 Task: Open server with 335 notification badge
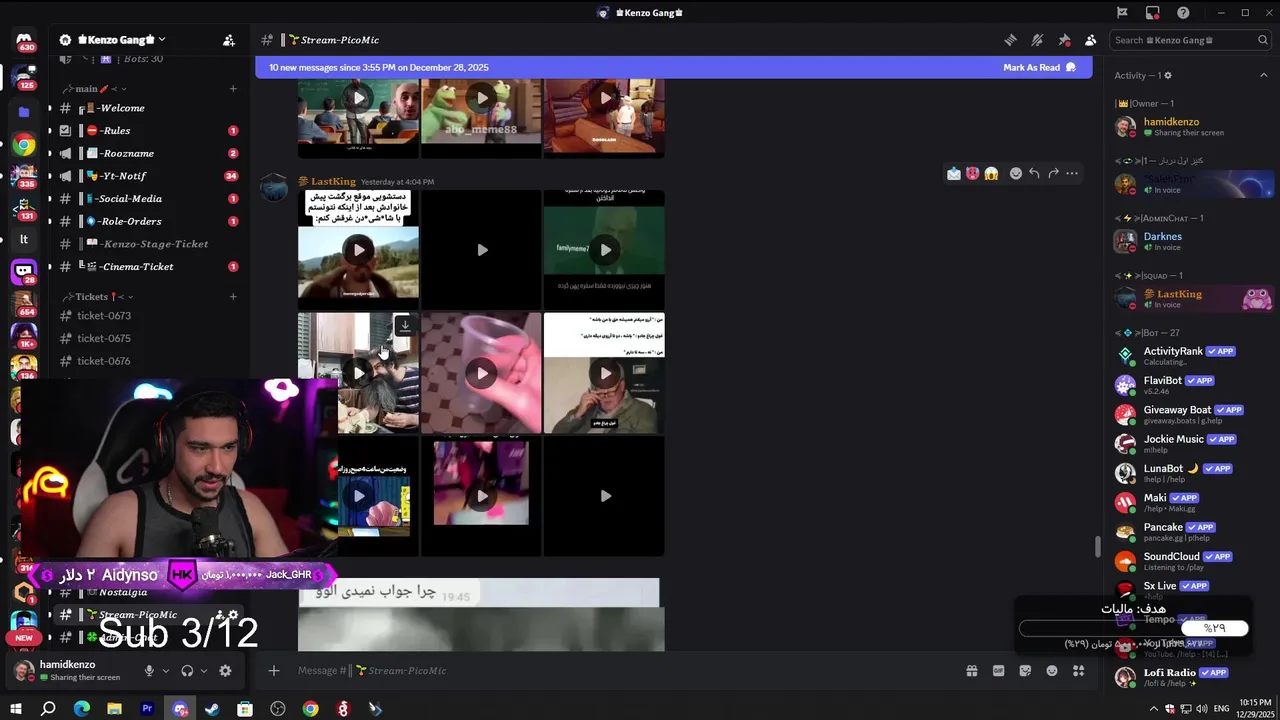pyautogui.click(x=24, y=177)
